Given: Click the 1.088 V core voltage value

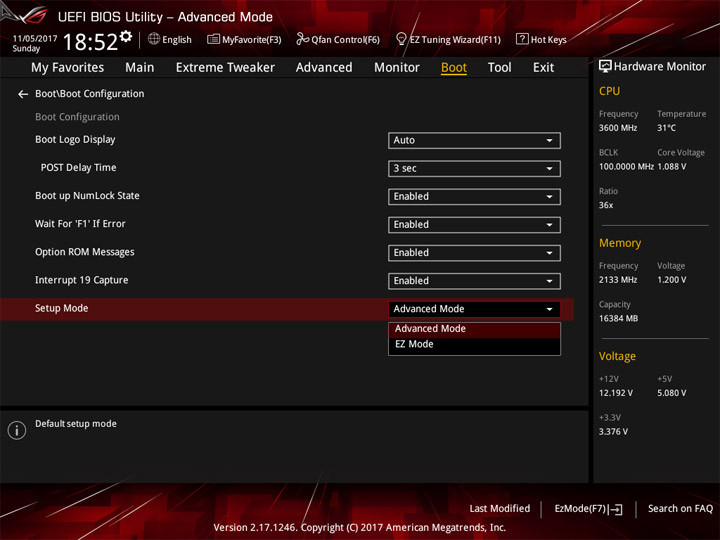Looking at the screenshot, I should click(x=672, y=167).
